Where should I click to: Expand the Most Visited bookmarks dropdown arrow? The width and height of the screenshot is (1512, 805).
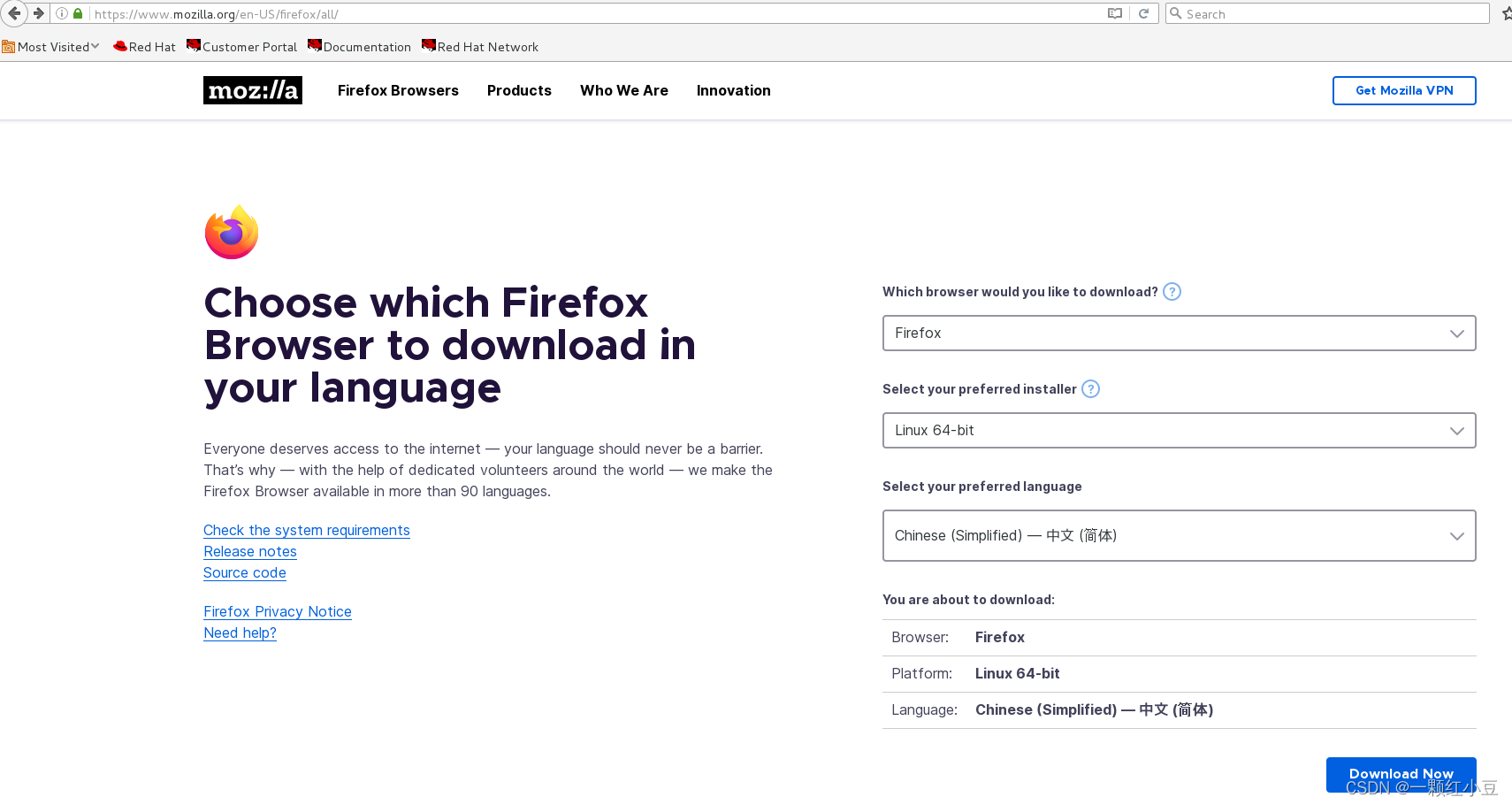95,46
